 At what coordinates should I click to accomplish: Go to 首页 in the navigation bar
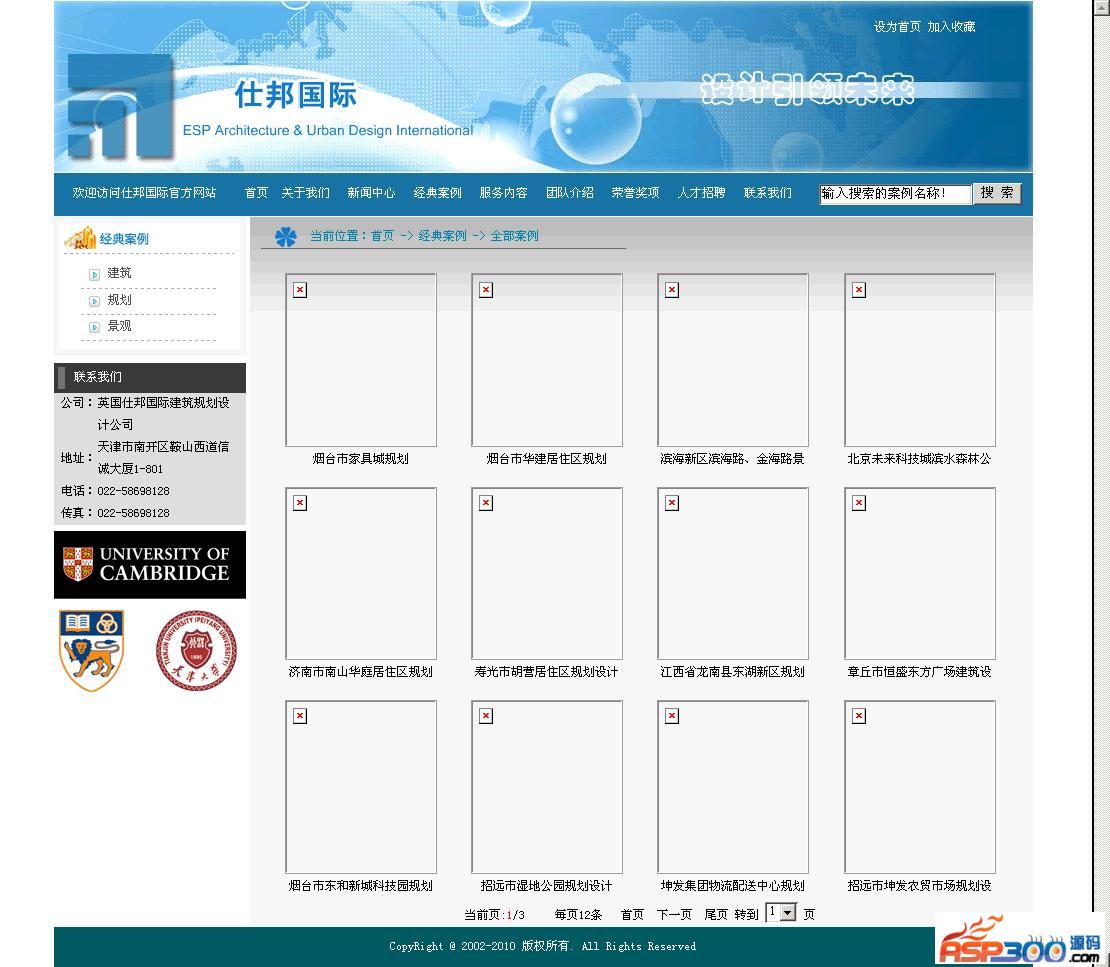click(x=256, y=193)
